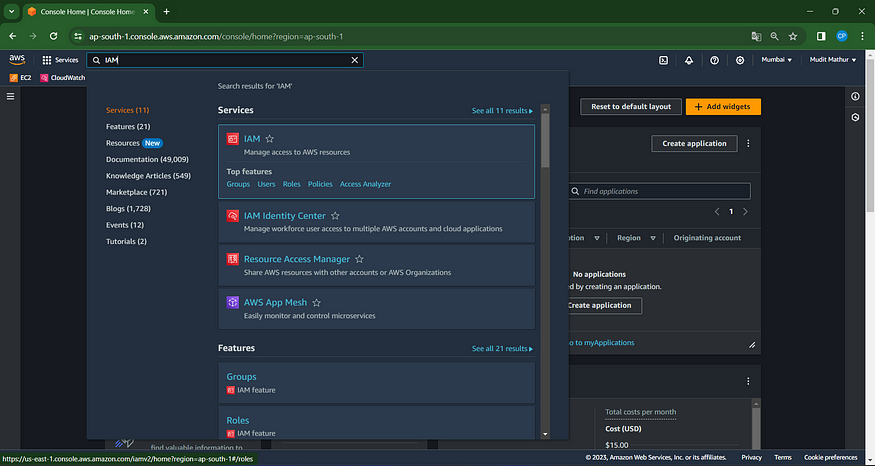The width and height of the screenshot is (875, 466).
Task: Click the search results panel scrollbar
Action: (x=545, y=141)
